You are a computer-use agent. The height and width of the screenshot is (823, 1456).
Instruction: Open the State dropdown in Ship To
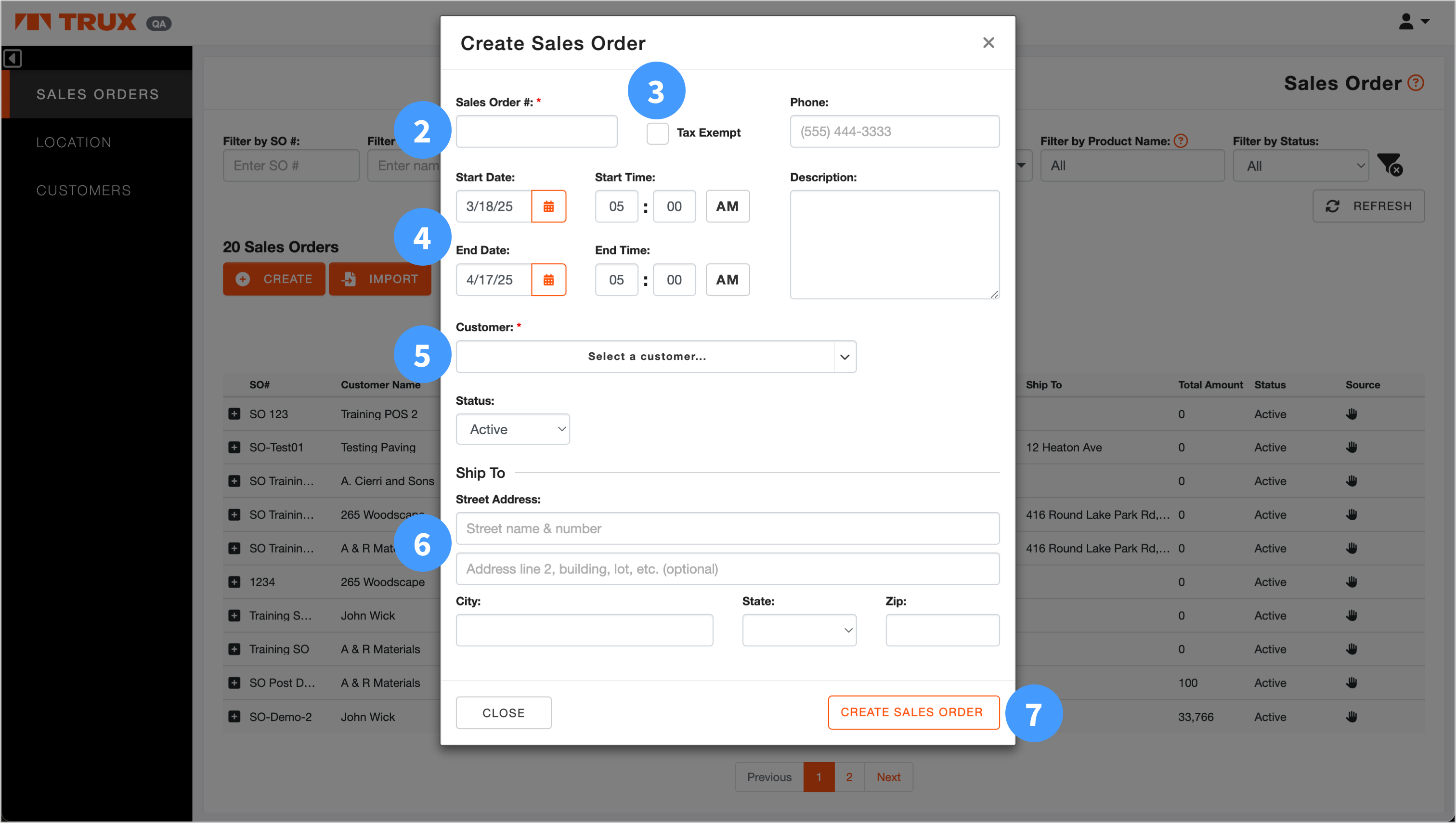point(799,630)
